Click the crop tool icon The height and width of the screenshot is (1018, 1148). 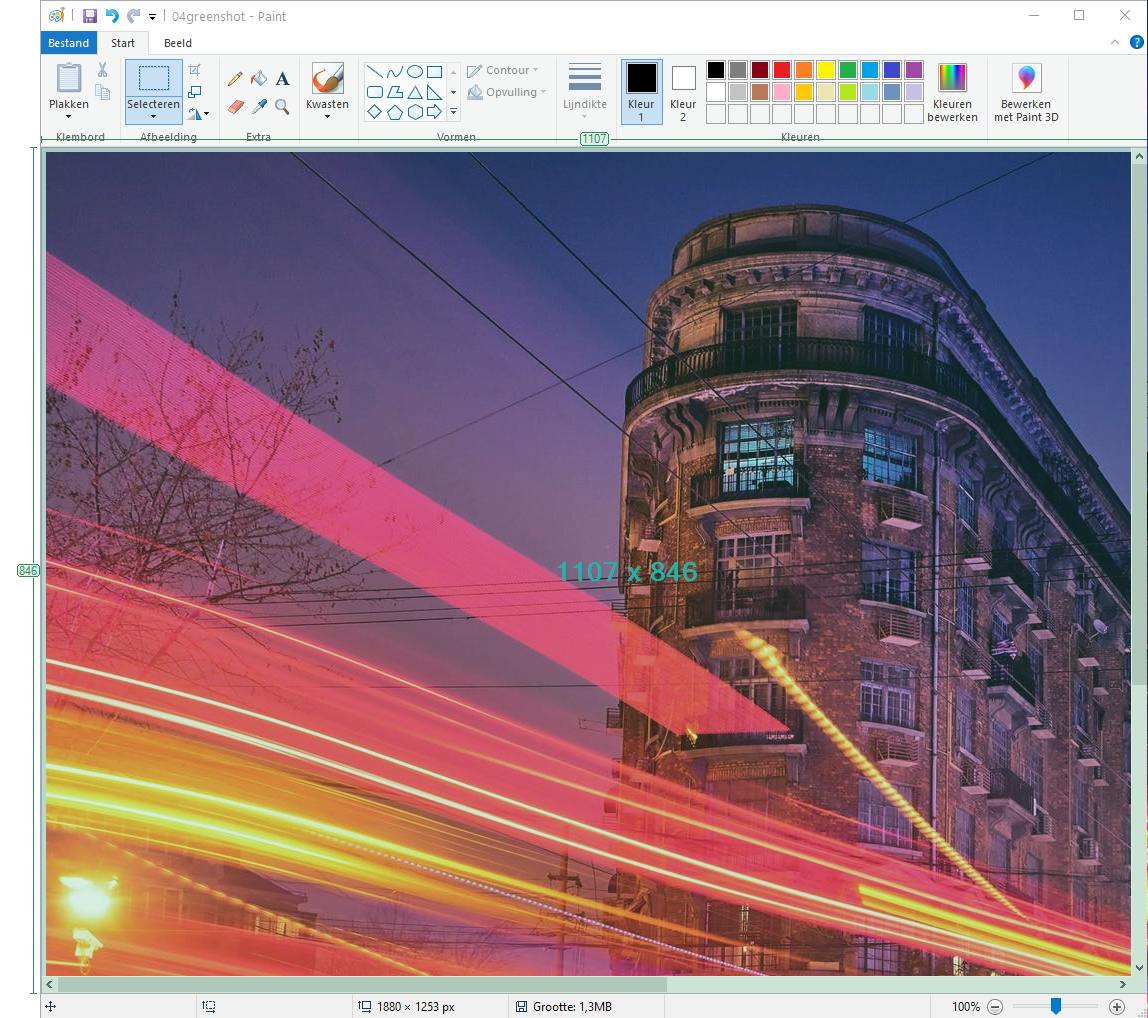coord(195,70)
